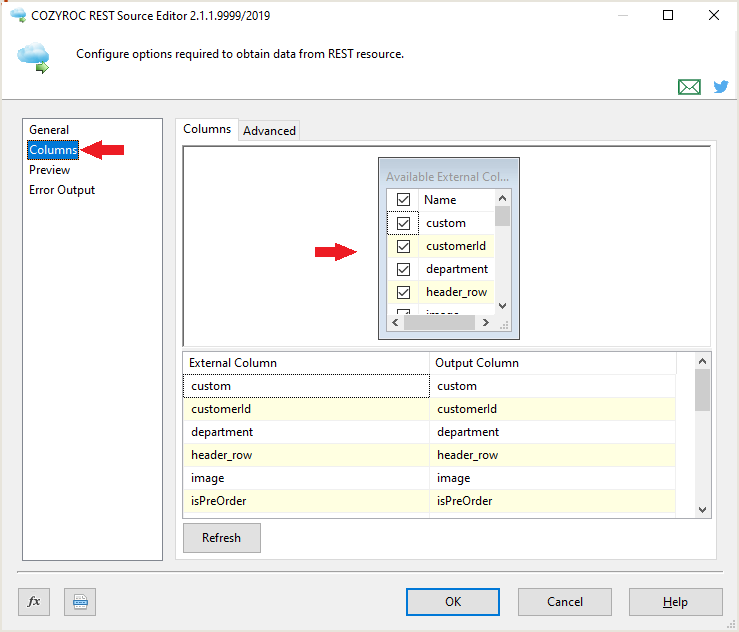
Task: Select the header_row External Column cell
Action: point(306,455)
